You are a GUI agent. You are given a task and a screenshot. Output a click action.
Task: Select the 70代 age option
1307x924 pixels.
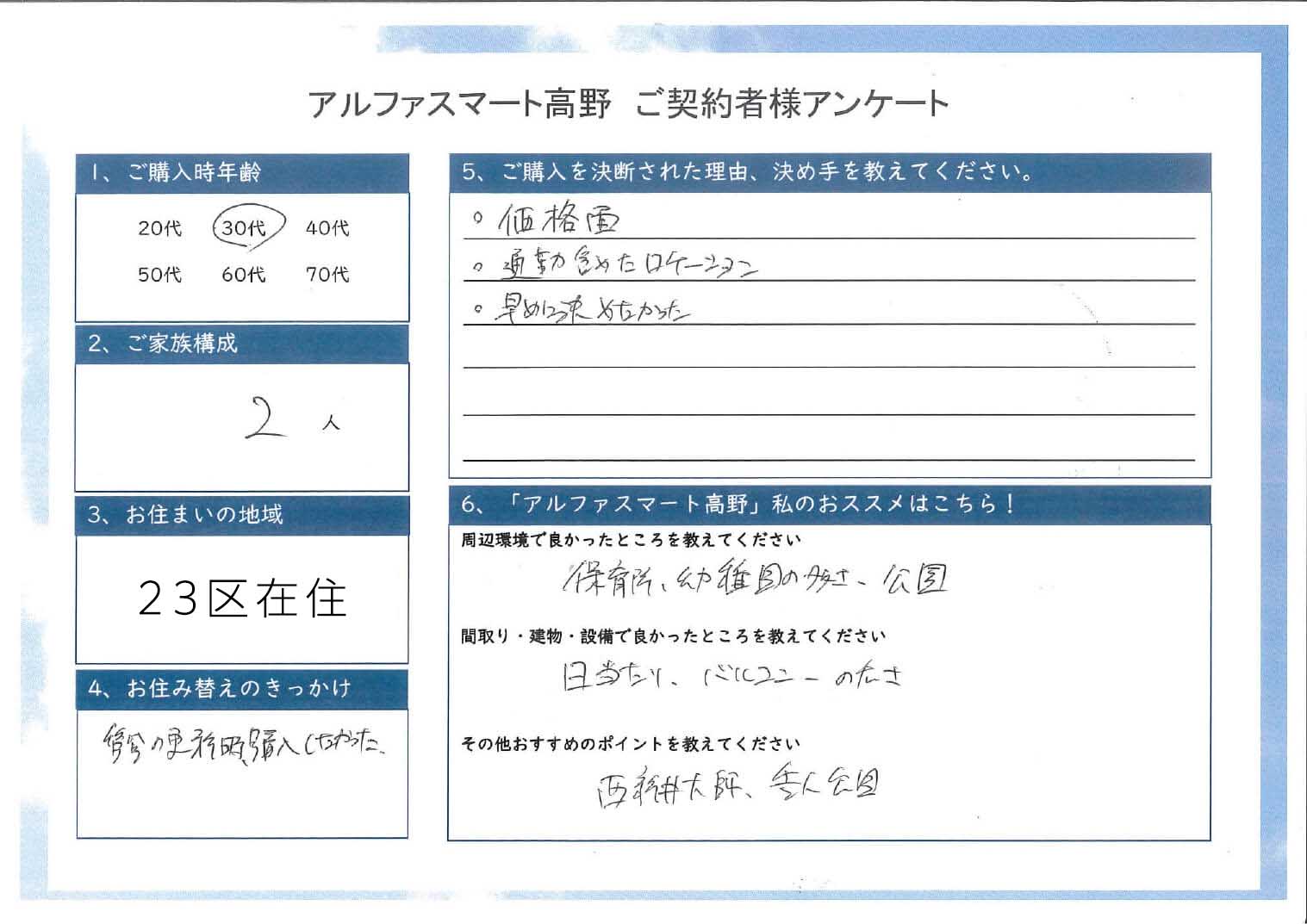click(x=327, y=275)
